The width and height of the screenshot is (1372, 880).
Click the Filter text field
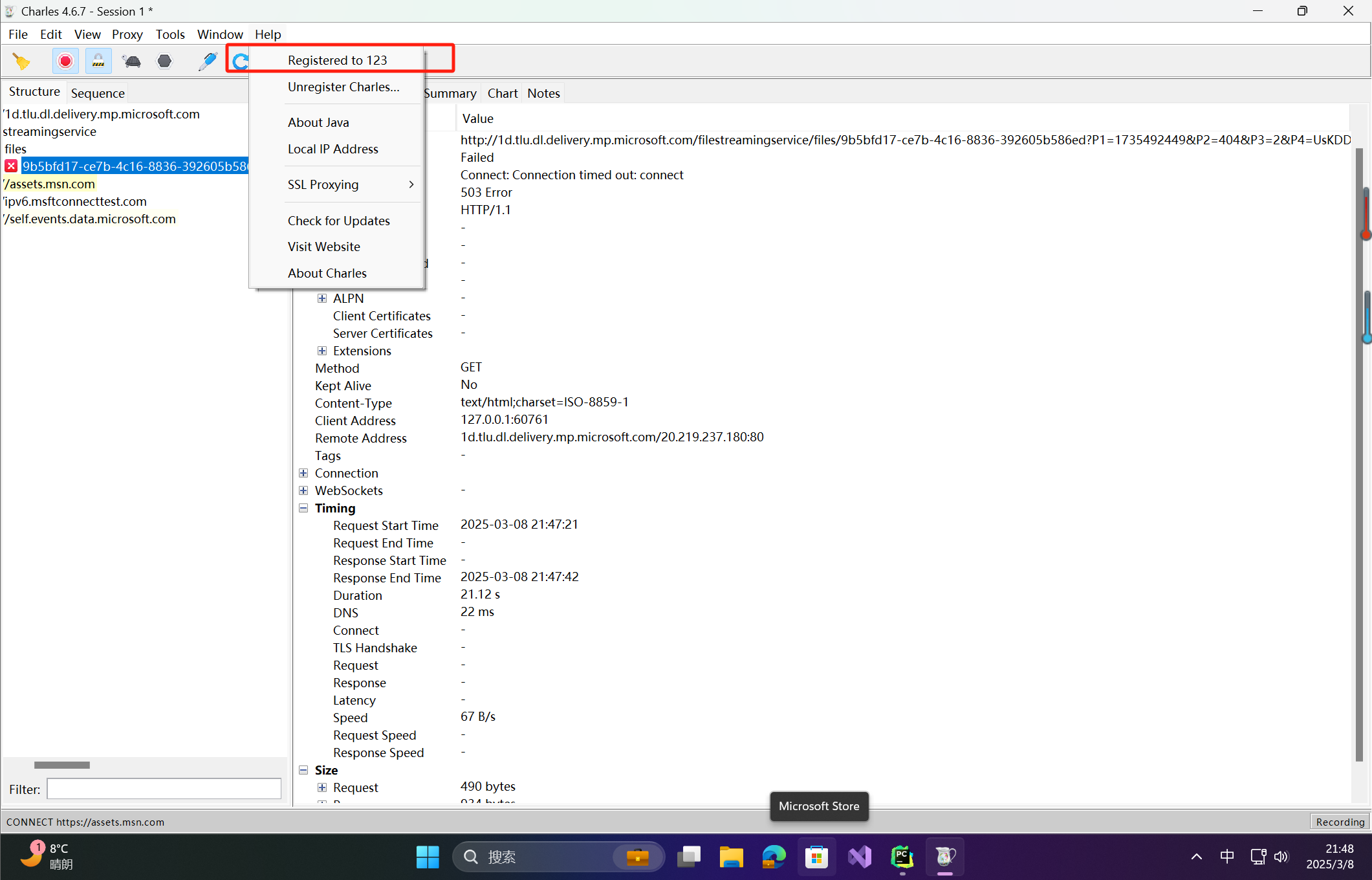164,789
